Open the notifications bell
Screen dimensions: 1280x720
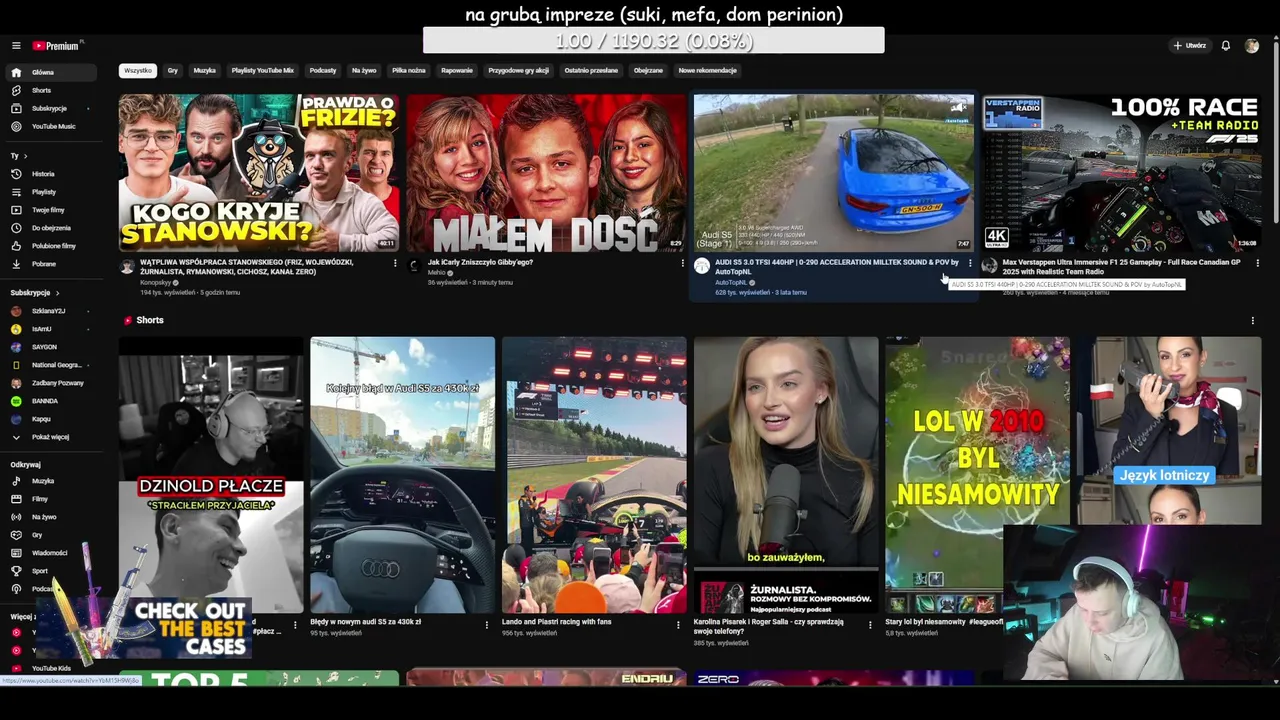(1225, 46)
